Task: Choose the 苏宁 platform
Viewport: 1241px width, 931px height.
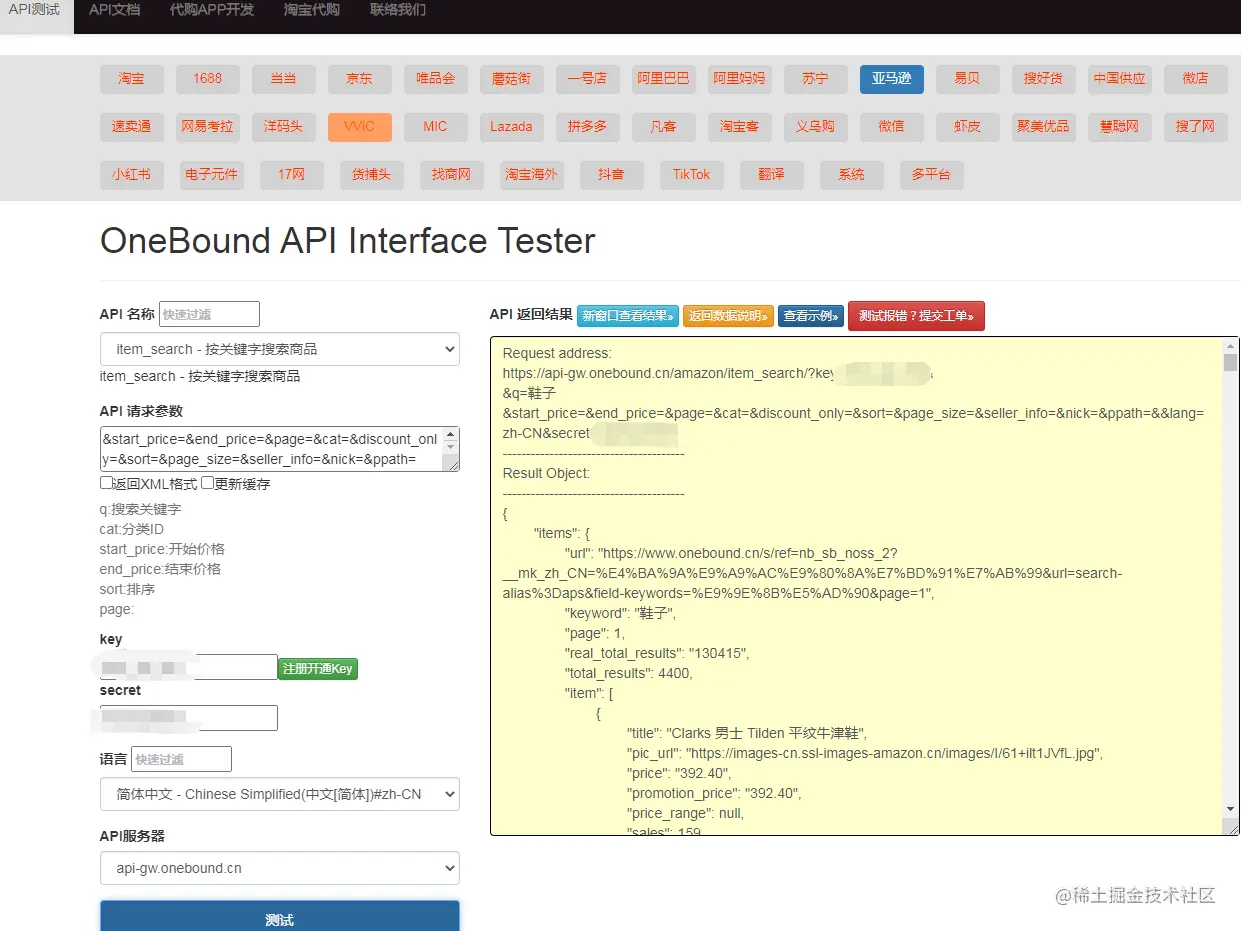Action: click(x=816, y=79)
